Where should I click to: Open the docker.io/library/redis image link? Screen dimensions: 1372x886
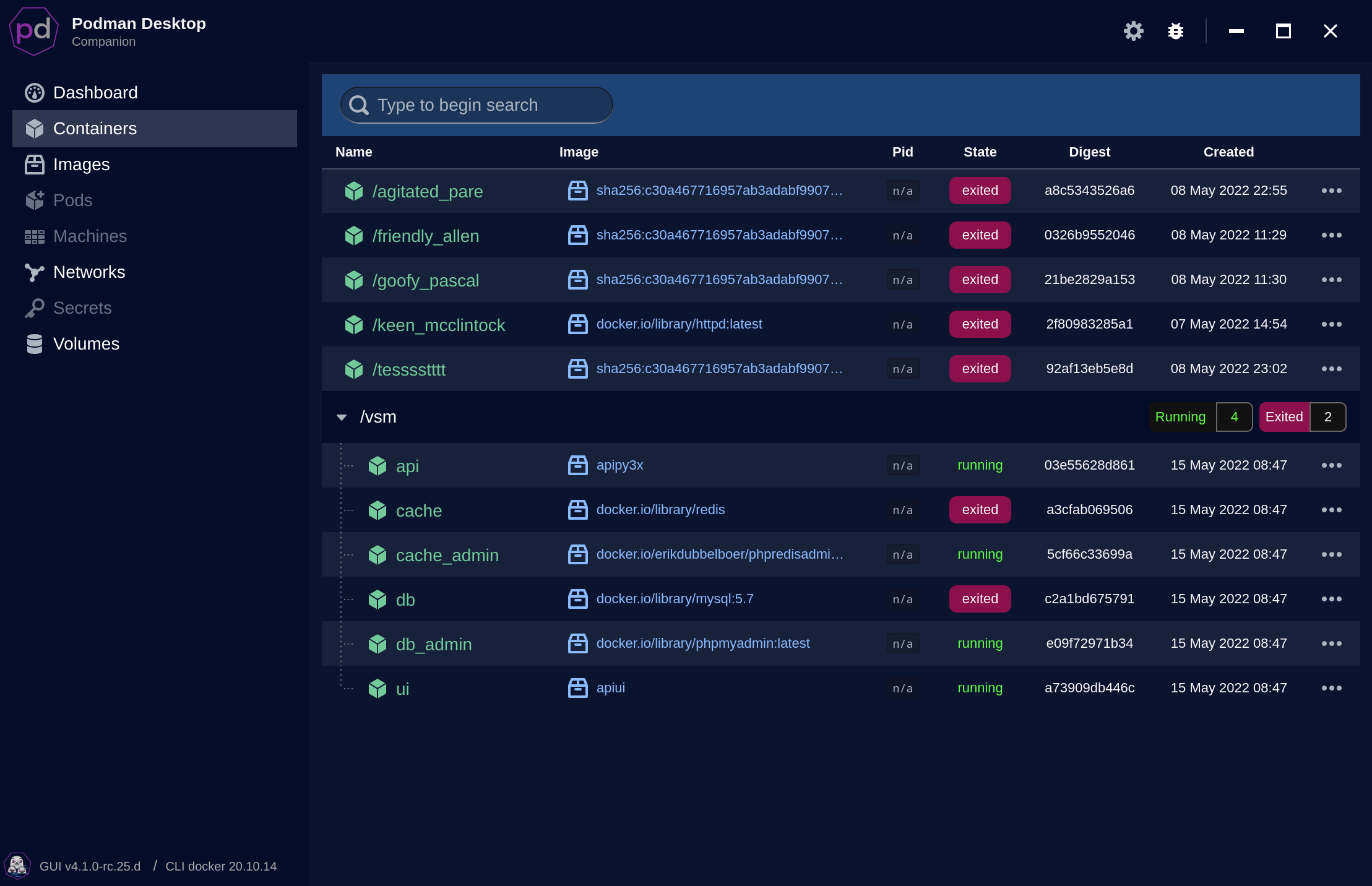coord(660,510)
